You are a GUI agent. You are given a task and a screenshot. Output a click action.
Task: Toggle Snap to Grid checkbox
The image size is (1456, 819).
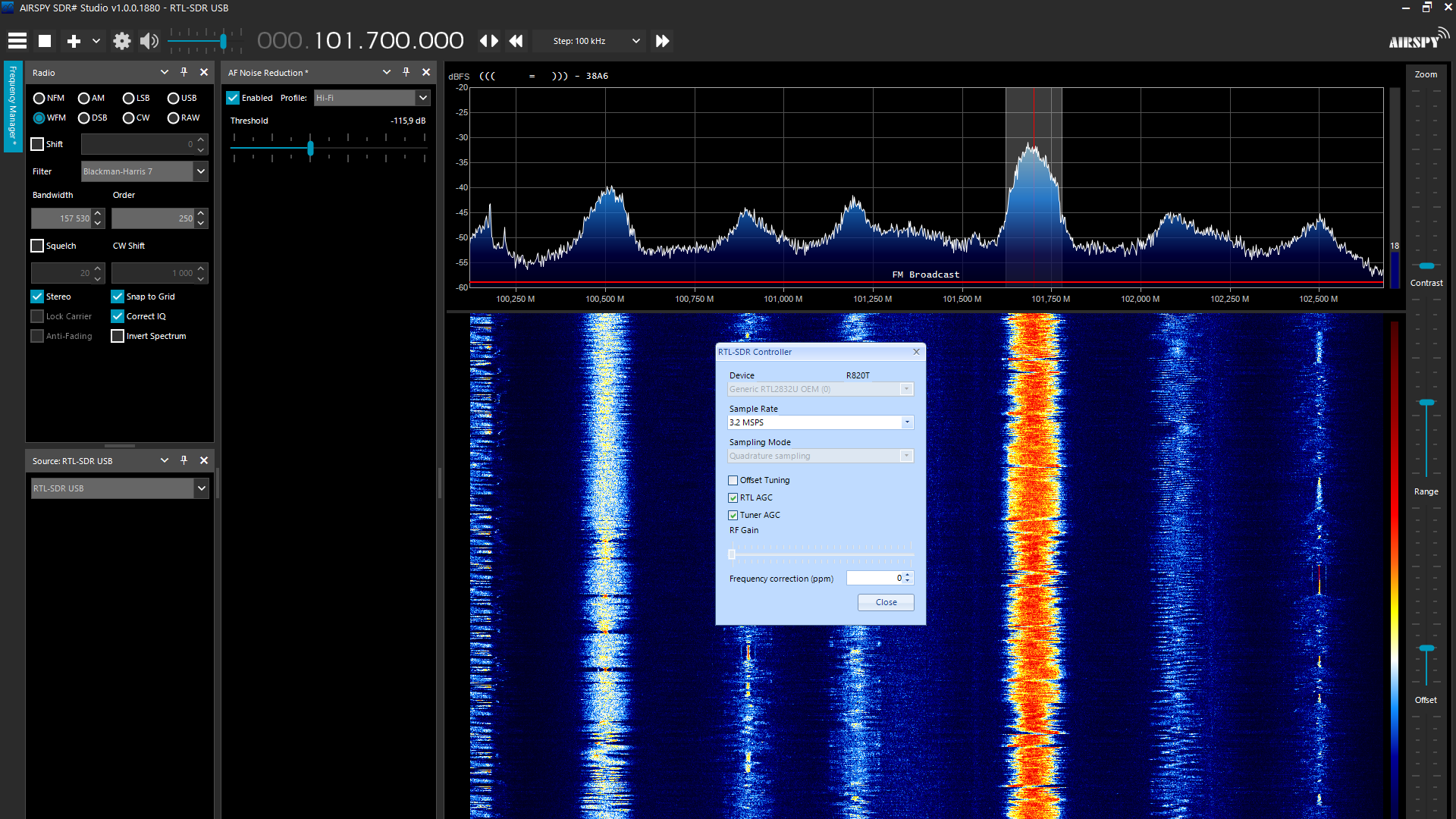pyautogui.click(x=118, y=297)
